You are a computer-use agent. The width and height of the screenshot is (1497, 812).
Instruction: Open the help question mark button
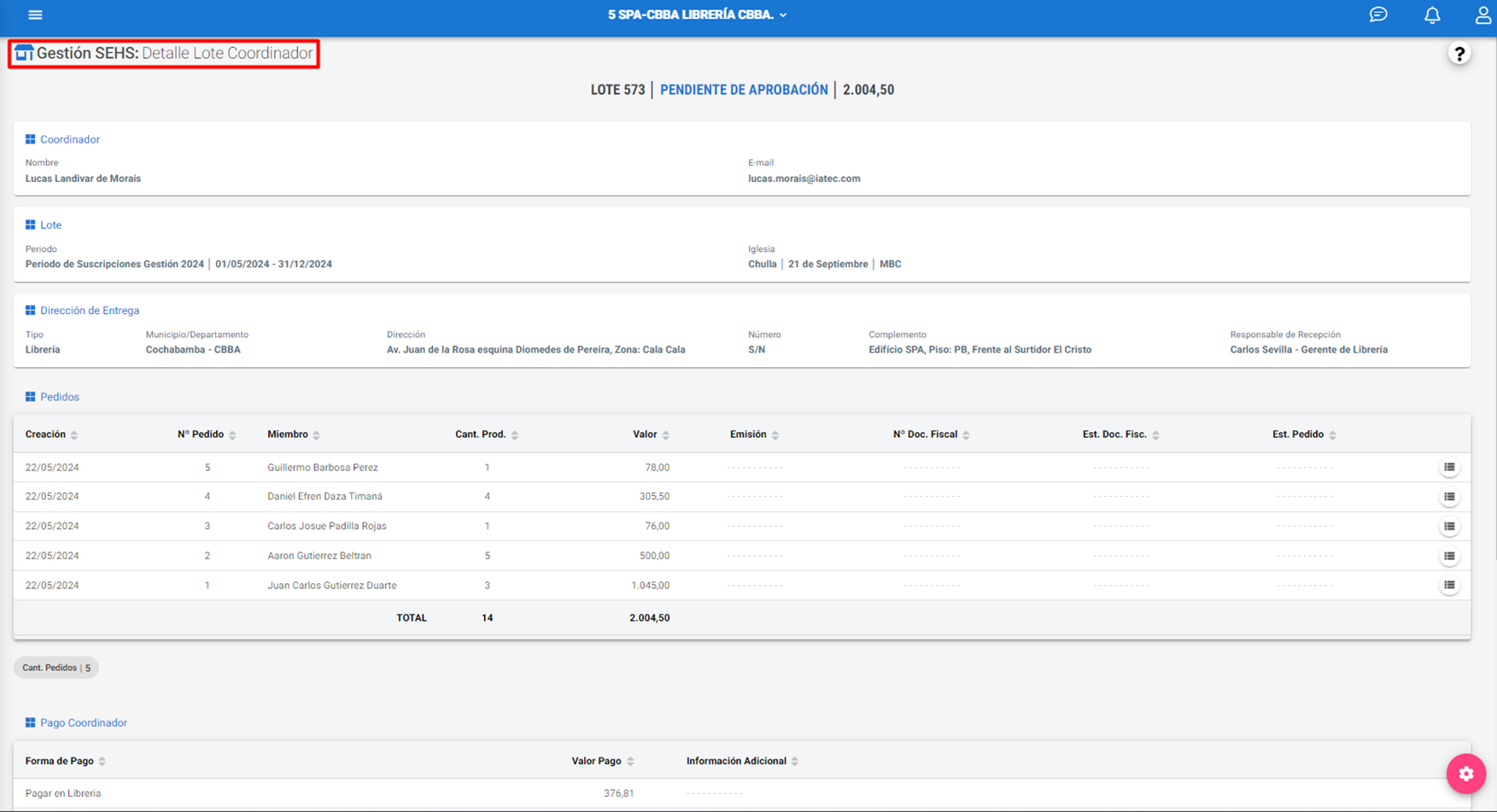[x=1459, y=54]
